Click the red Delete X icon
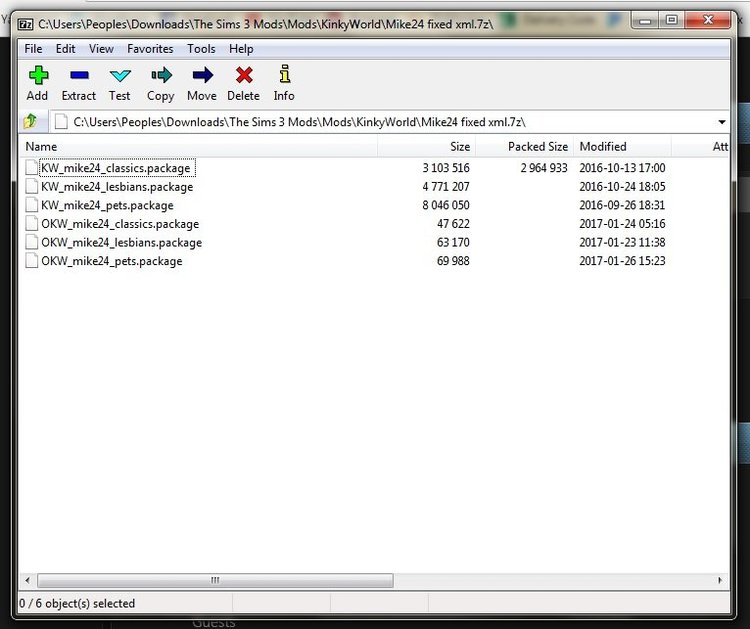The image size is (750, 629). pyautogui.click(x=244, y=76)
